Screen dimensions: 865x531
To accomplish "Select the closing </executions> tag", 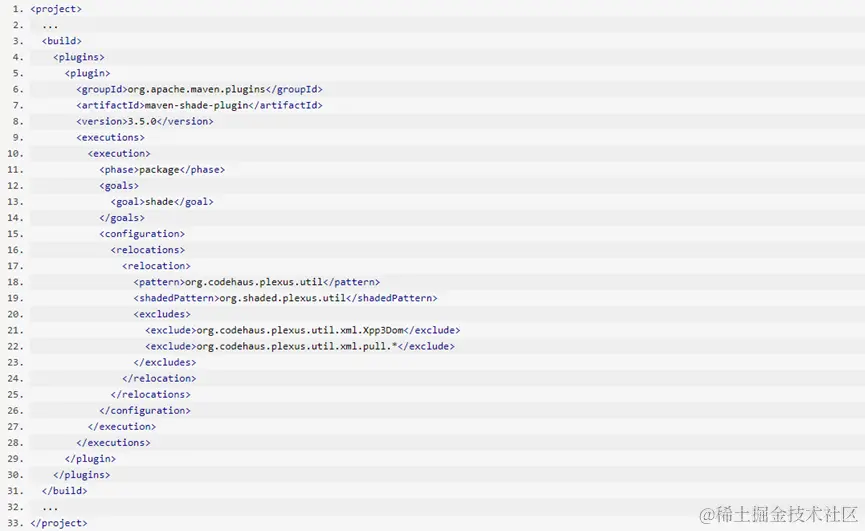I will 113,443.
